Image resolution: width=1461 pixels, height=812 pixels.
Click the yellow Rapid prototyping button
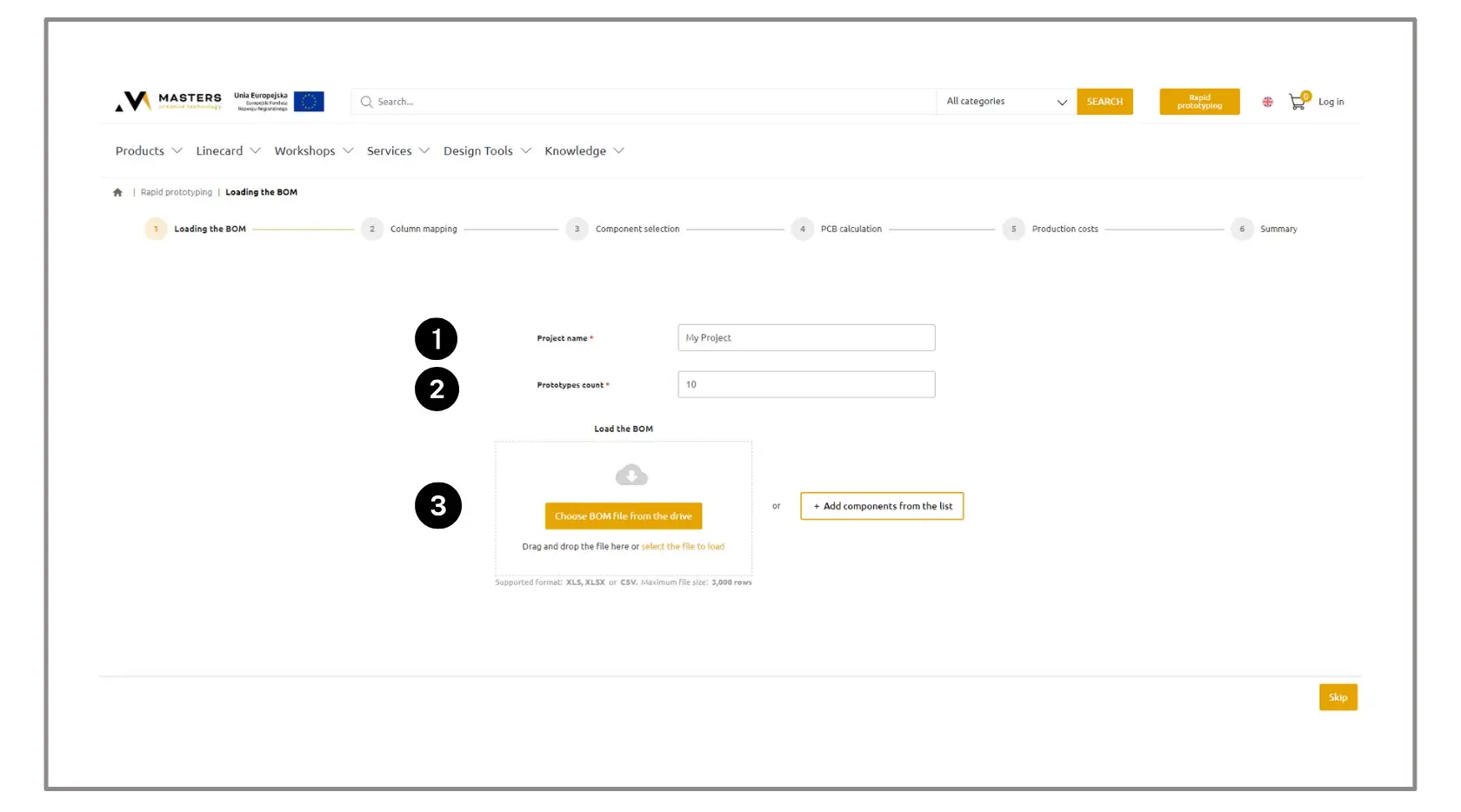[x=1199, y=102]
